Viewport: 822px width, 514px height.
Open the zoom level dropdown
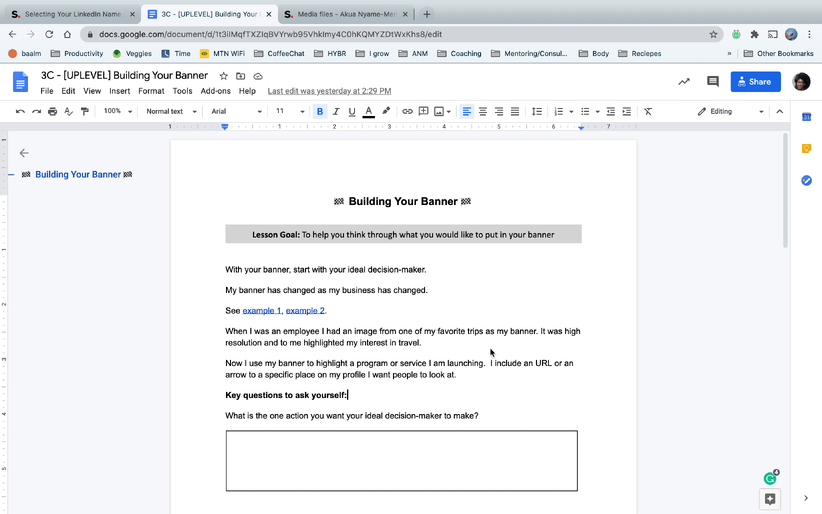[x=117, y=111]
